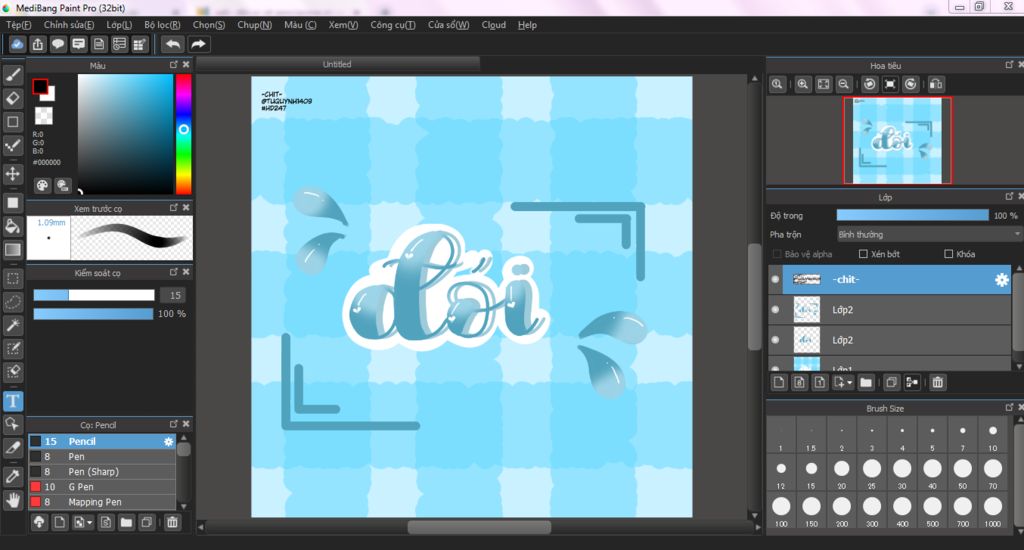Select the Pen brush in list

[x=102, y=457]
